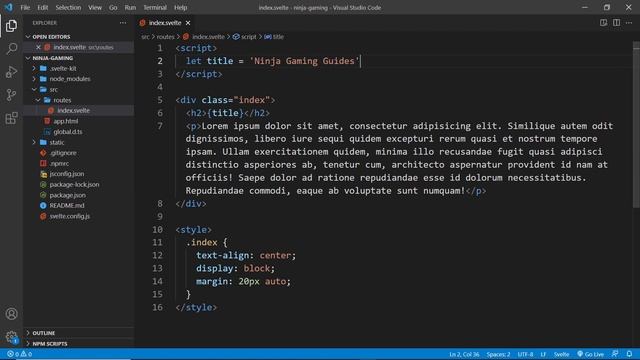This screenshot has width=640, height=360.
Task: Open index.svelte in file tree
Action: [73, 111]
